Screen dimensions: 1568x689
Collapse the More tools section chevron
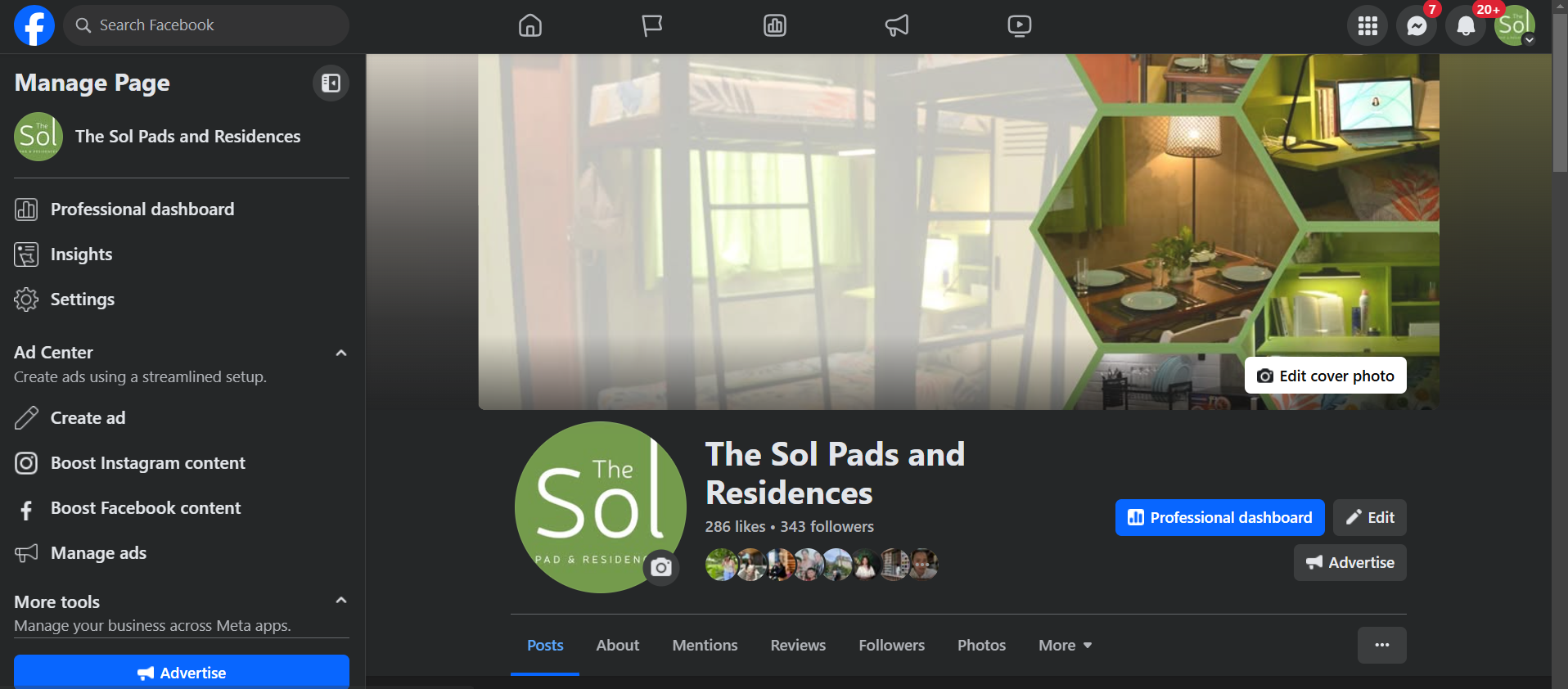(341, 601)
